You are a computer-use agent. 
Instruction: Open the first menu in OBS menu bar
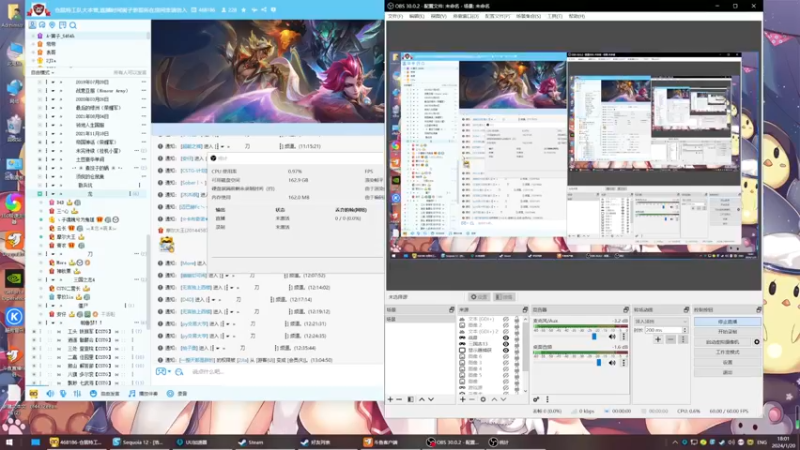click(396, 17)
